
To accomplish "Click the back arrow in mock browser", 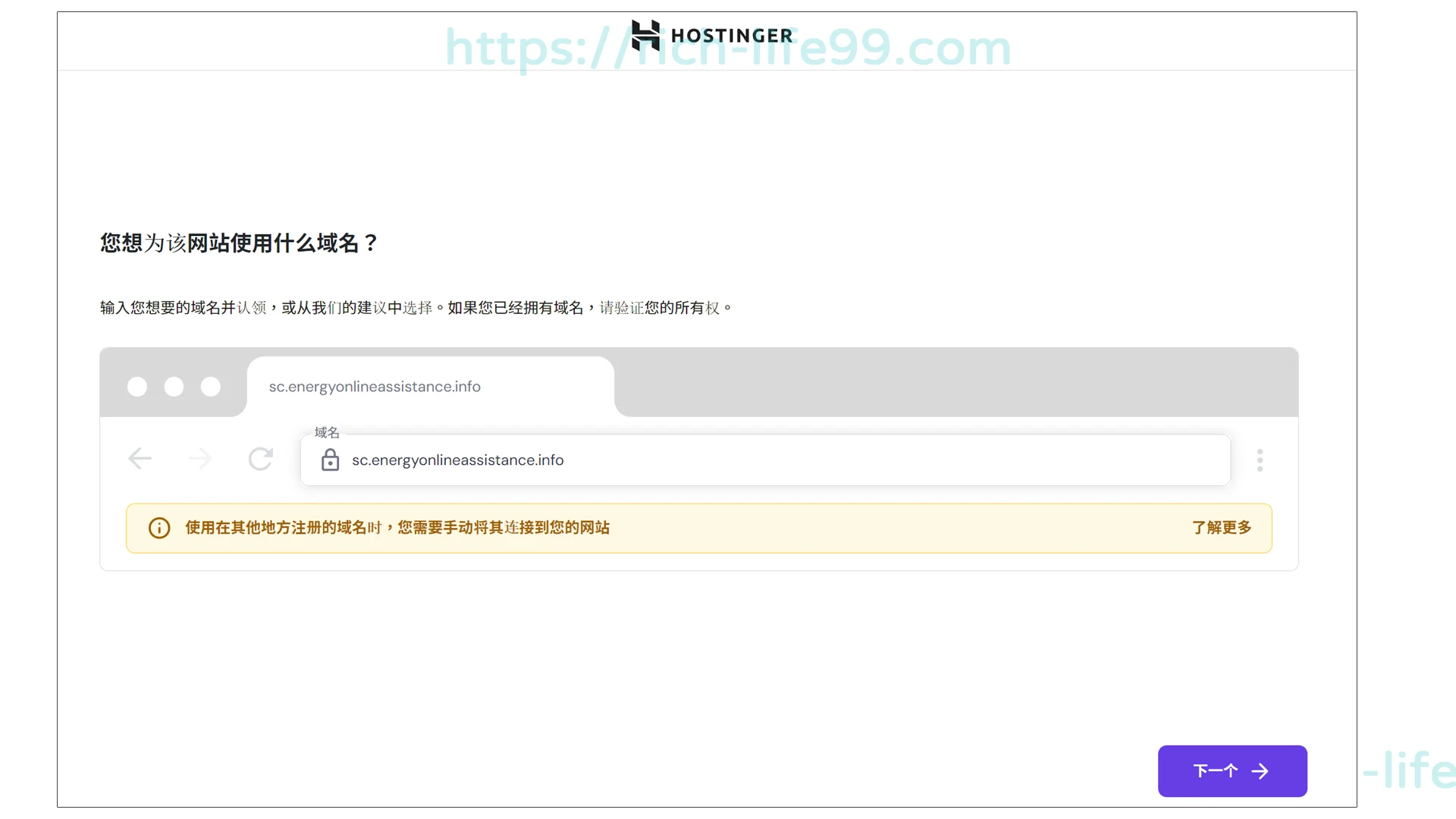I will [140, 458].
